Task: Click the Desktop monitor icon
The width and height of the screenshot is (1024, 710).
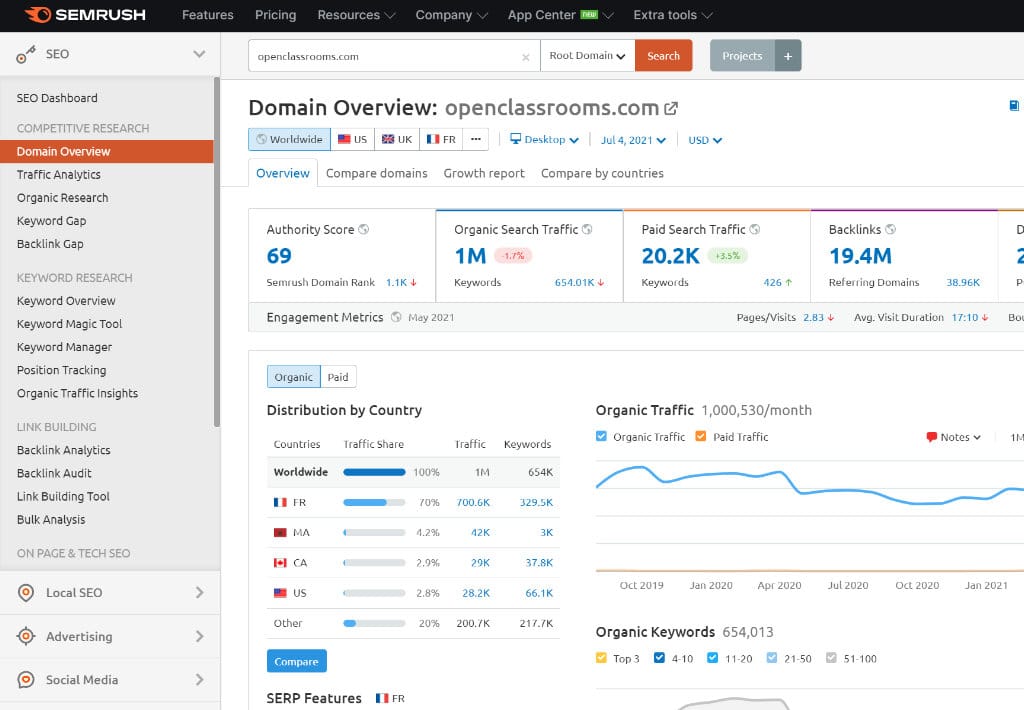Action: point(515,138)
